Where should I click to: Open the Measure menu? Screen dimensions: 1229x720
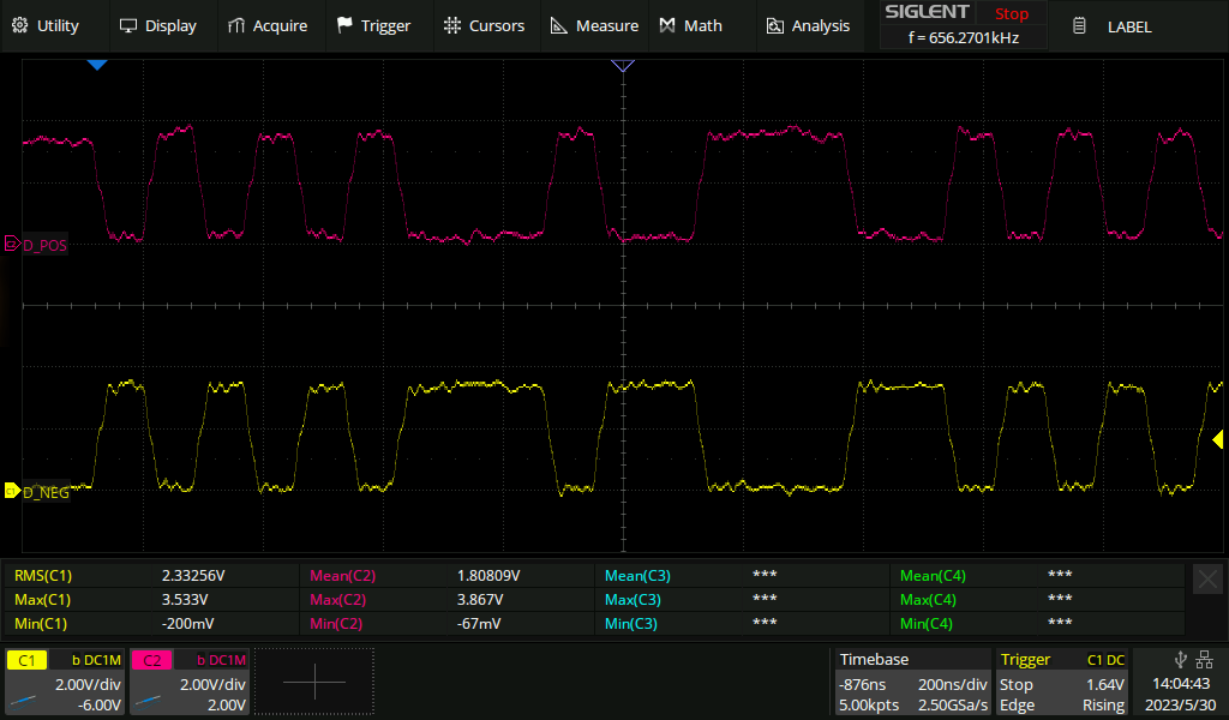[595, 26]
